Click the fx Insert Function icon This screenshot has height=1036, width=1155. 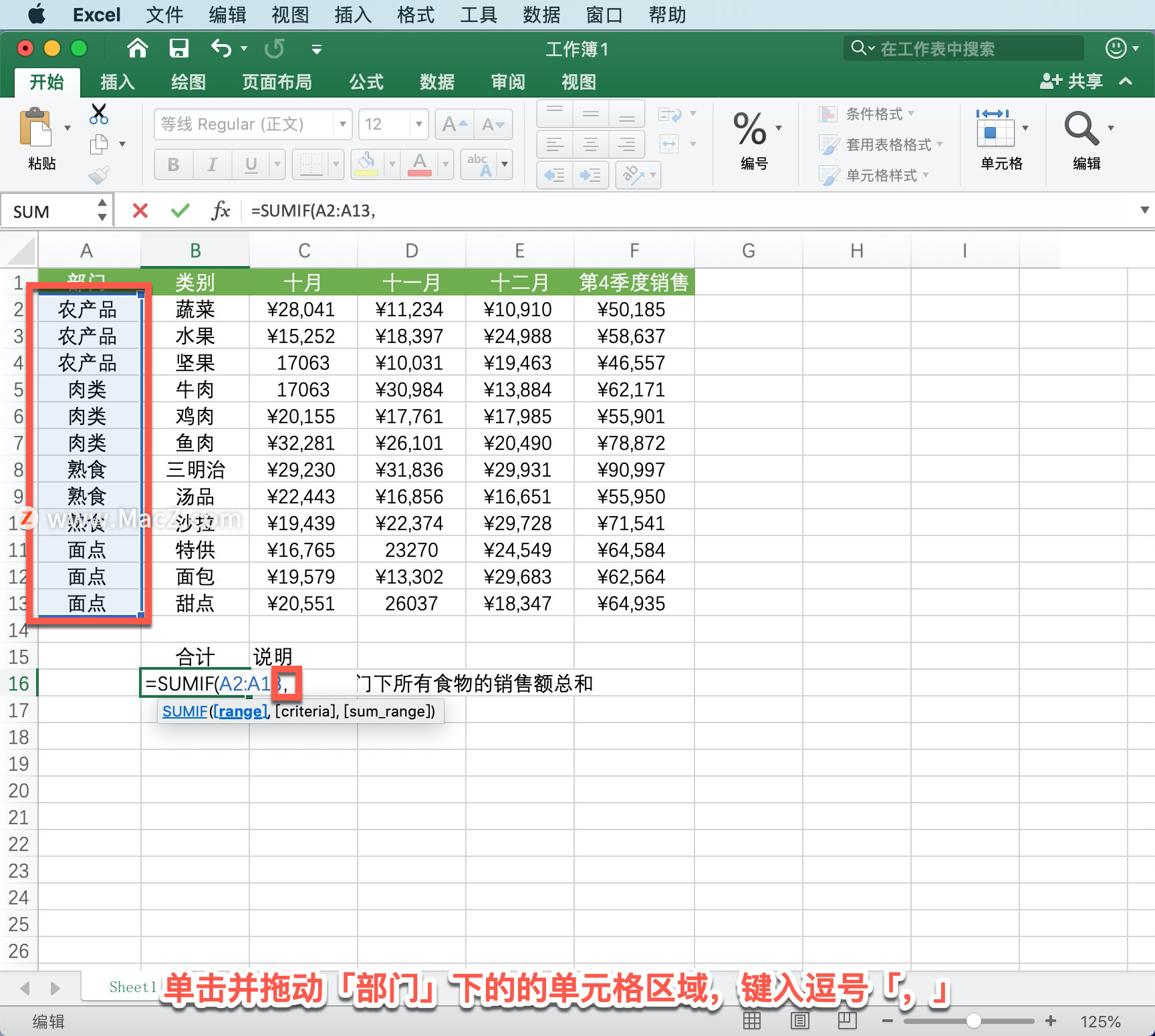[221, 211]
